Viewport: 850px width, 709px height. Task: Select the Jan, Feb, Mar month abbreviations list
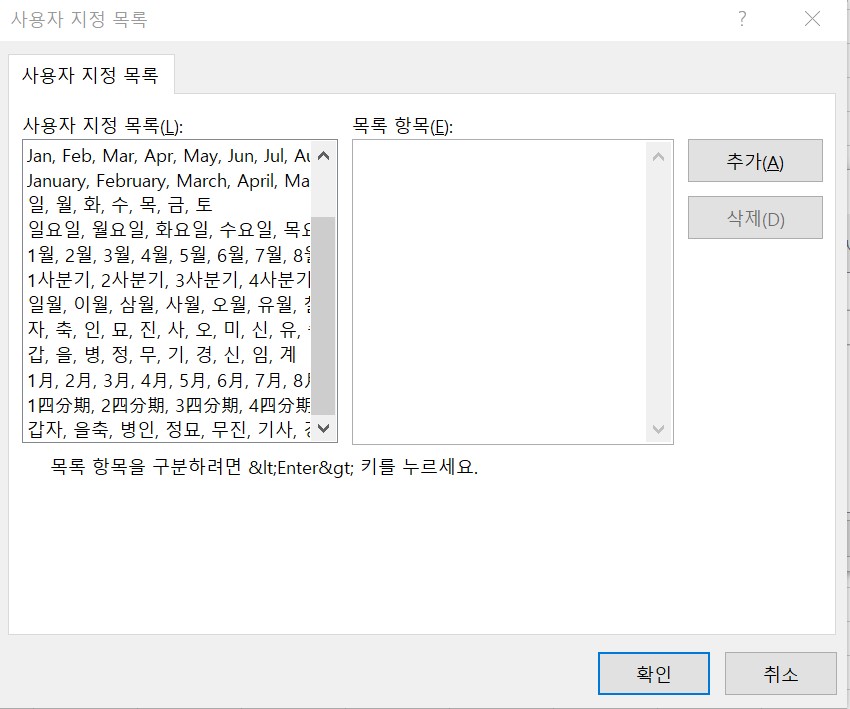click(x=150, y=157)
